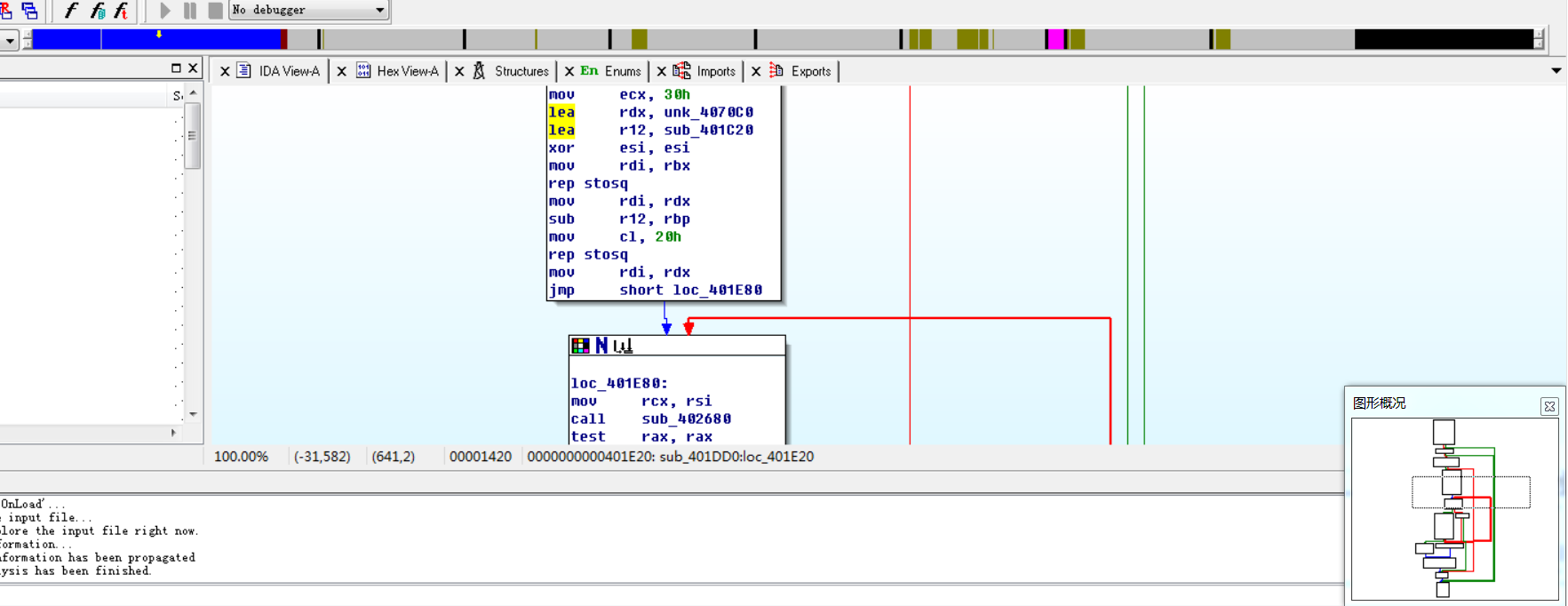The height and width of the screenshot is (606, 1568).
Task: Close the Exports tab
Action: click(756, 72)
